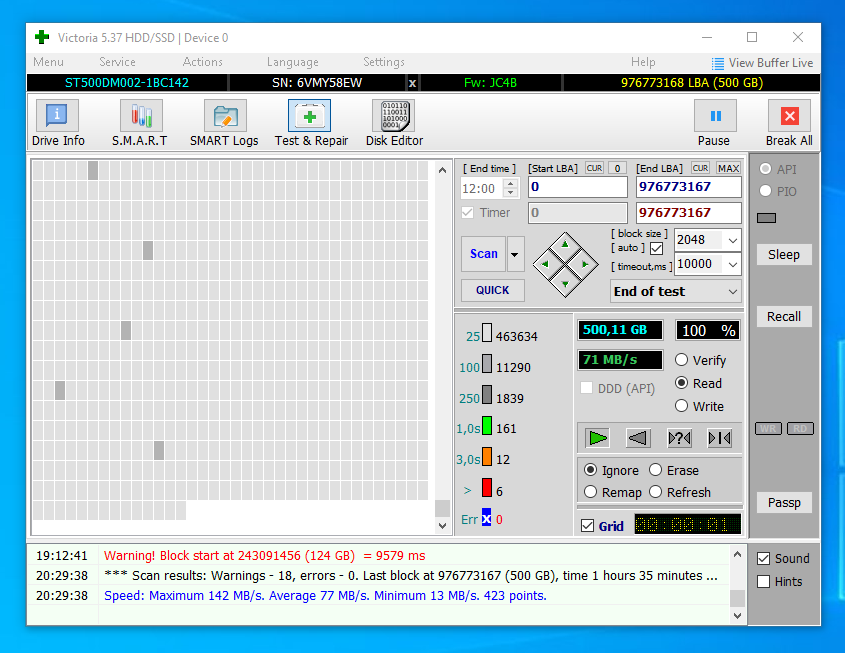Select the Verify radio button
Screen dimensions: 845x653
click(x=681, y=360)
